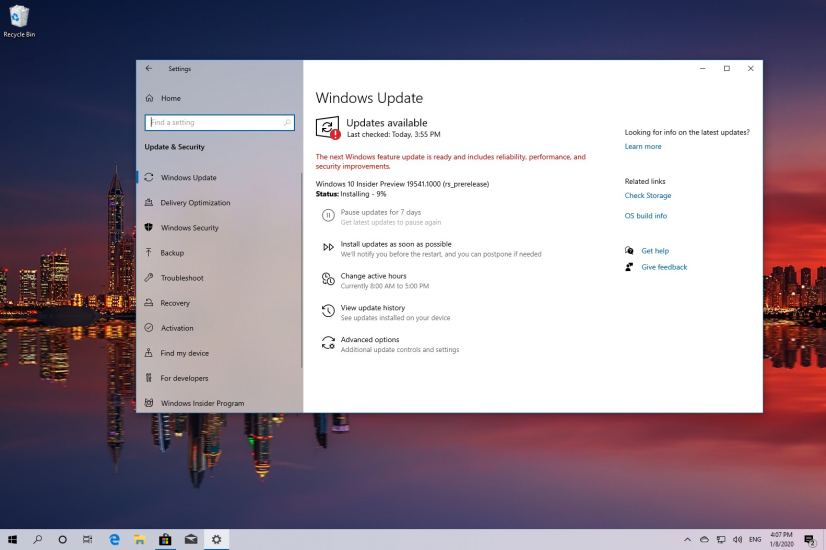The width and height of the screenshot is (826, 550).
Task: Click the For developers icon
Action: click(x=149, y=378)
